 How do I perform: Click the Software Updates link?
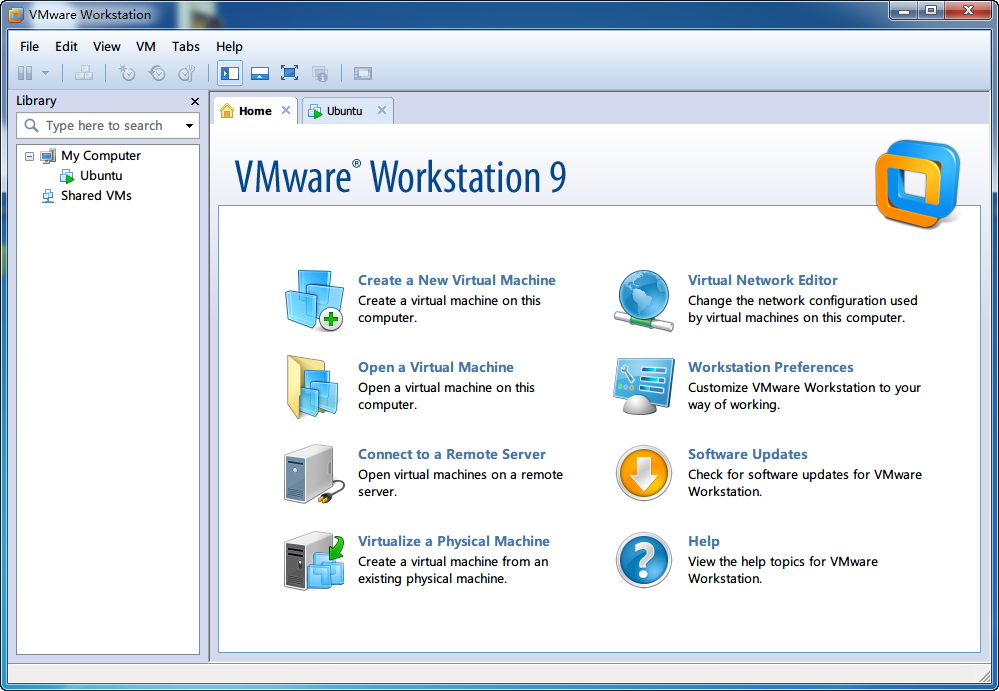click(747, 454)
